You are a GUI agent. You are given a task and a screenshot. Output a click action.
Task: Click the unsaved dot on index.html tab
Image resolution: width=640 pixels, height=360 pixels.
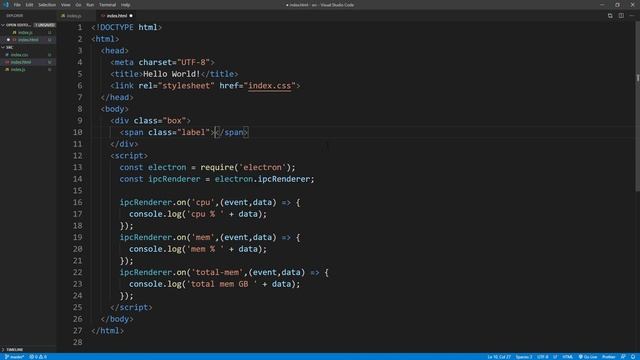(x=131, y=16)
